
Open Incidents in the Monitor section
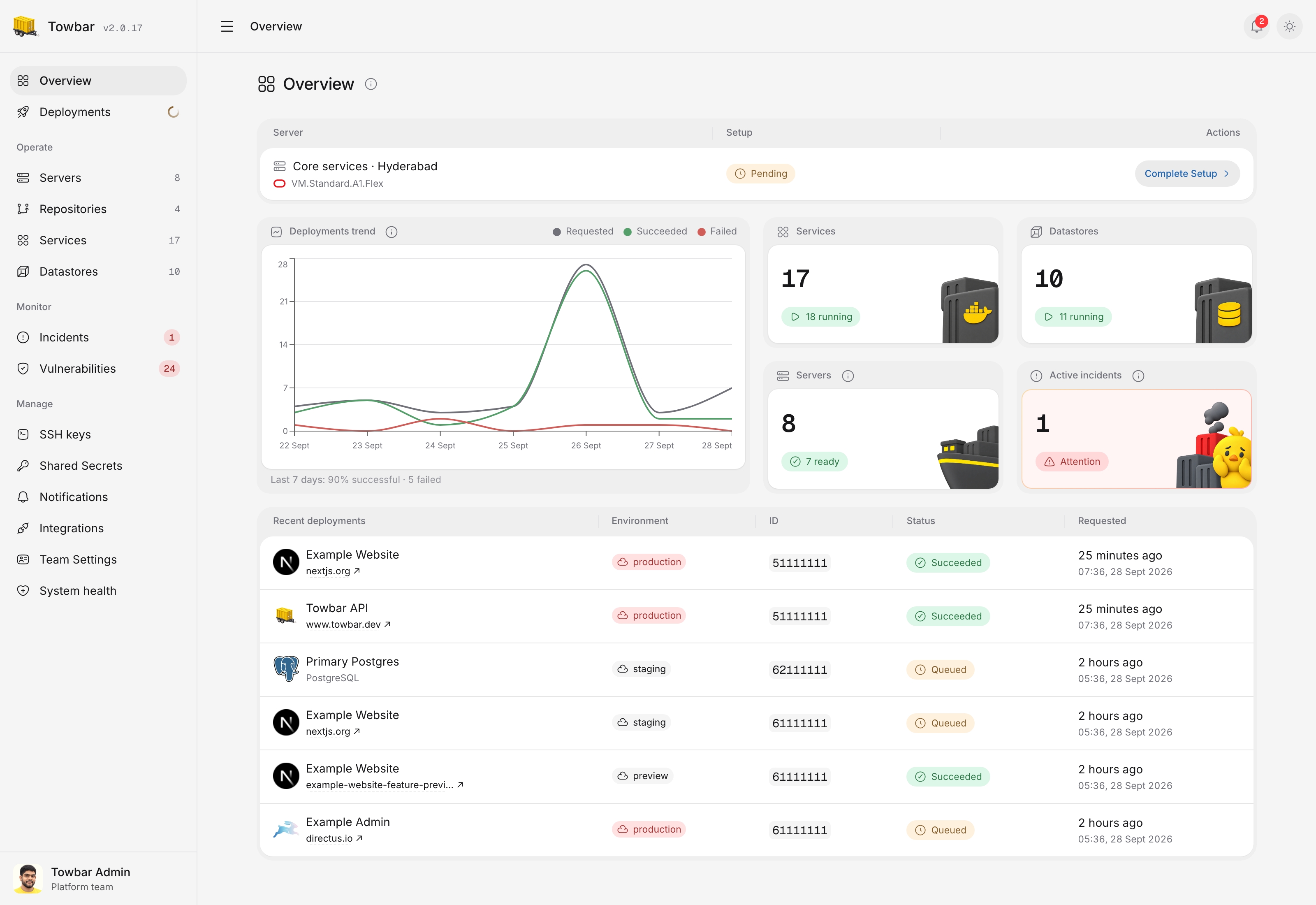98,337
